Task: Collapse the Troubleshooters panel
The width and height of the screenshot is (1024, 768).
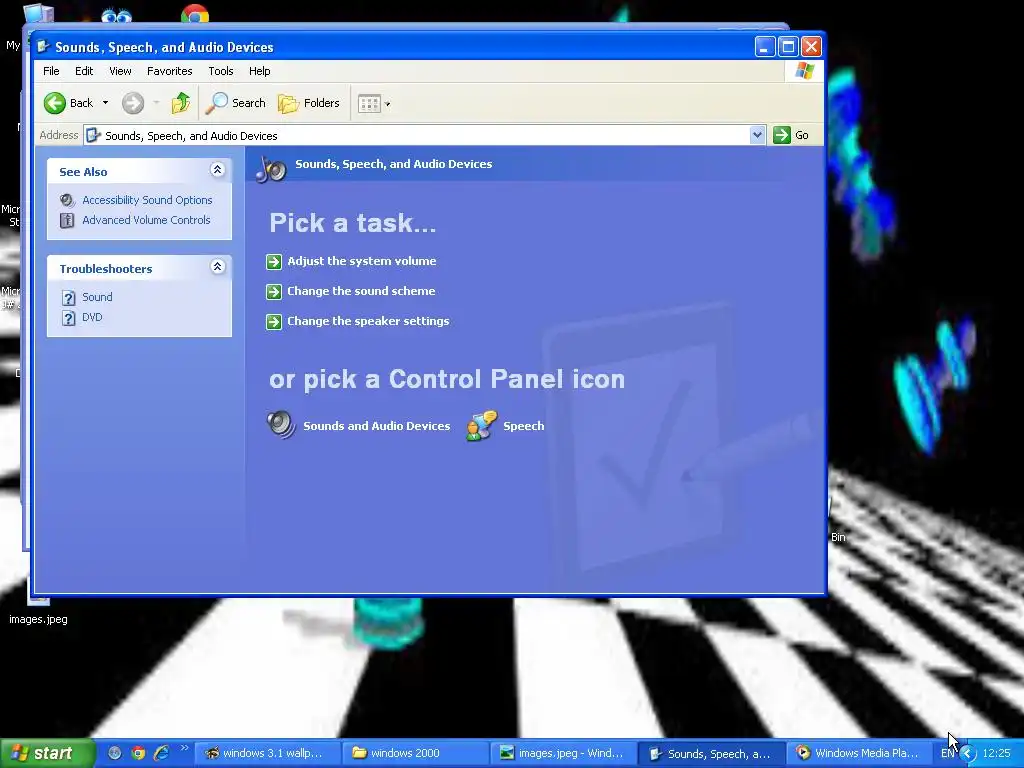Action: click(x=217, y=266)
